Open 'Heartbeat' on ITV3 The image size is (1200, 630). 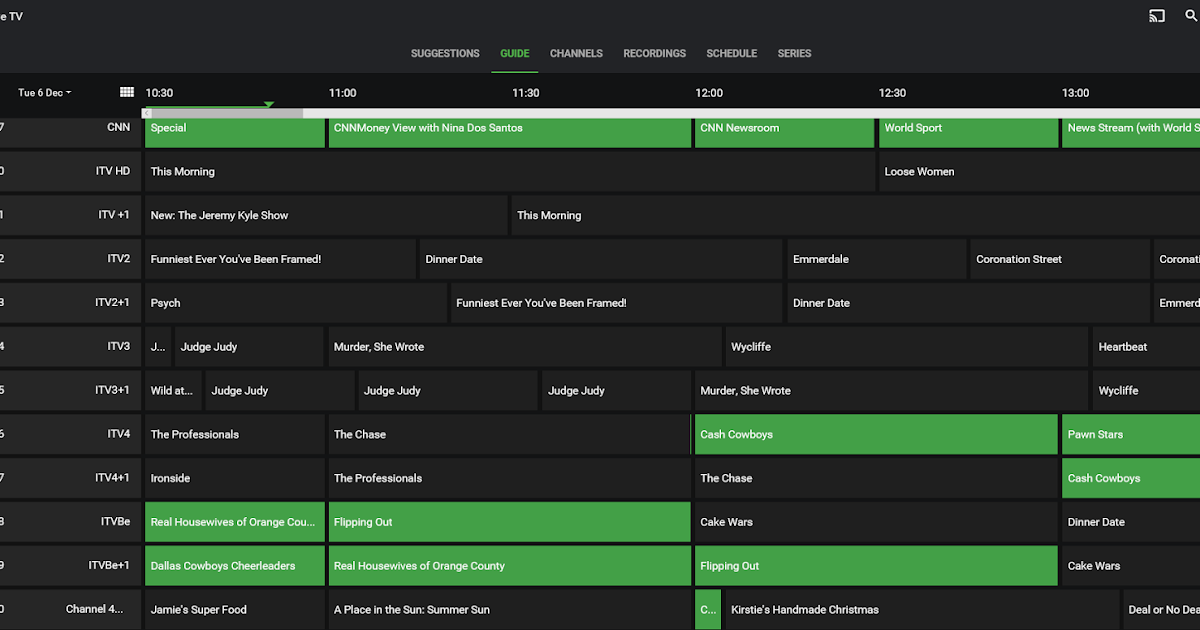[1146, 347]
